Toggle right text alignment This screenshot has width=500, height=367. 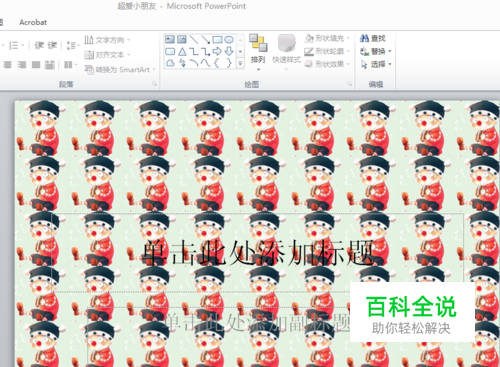tap(22, 64)
